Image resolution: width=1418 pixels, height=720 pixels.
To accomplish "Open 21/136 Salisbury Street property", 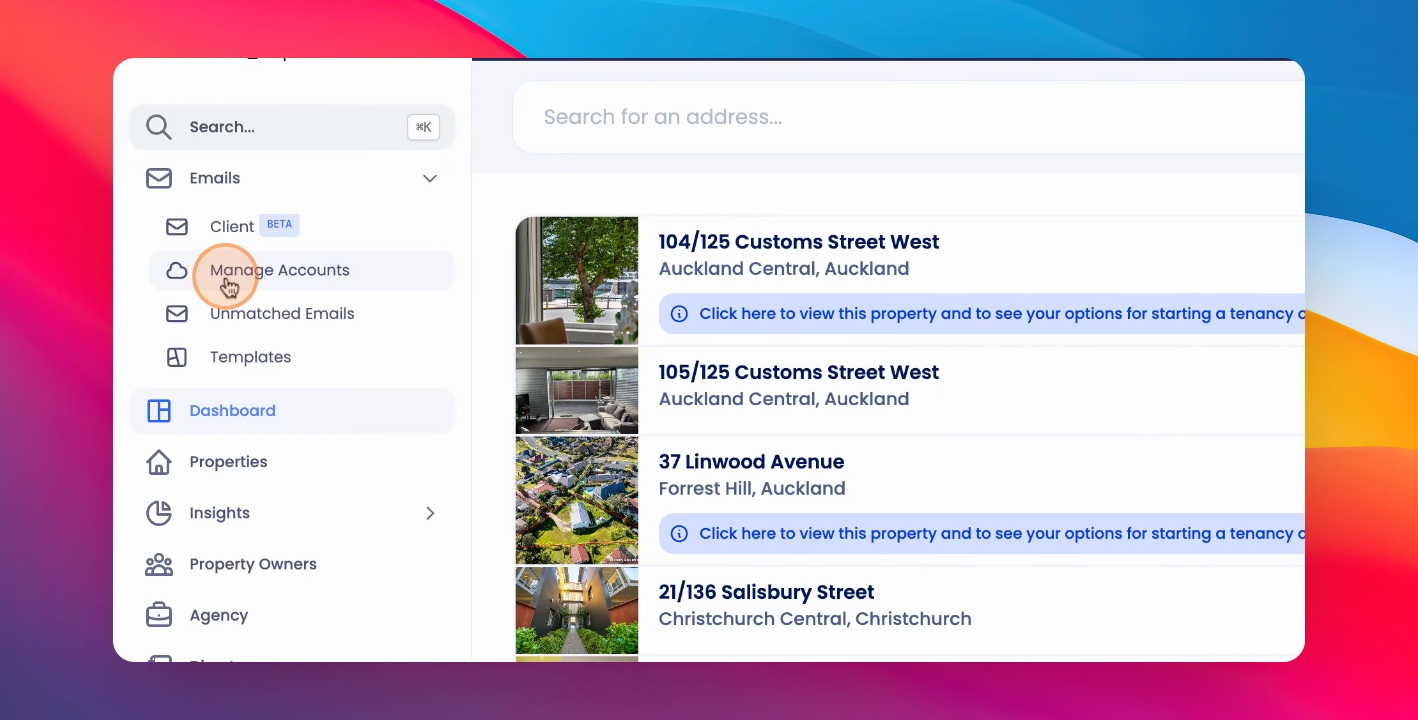I will click(x=766, y=592).
